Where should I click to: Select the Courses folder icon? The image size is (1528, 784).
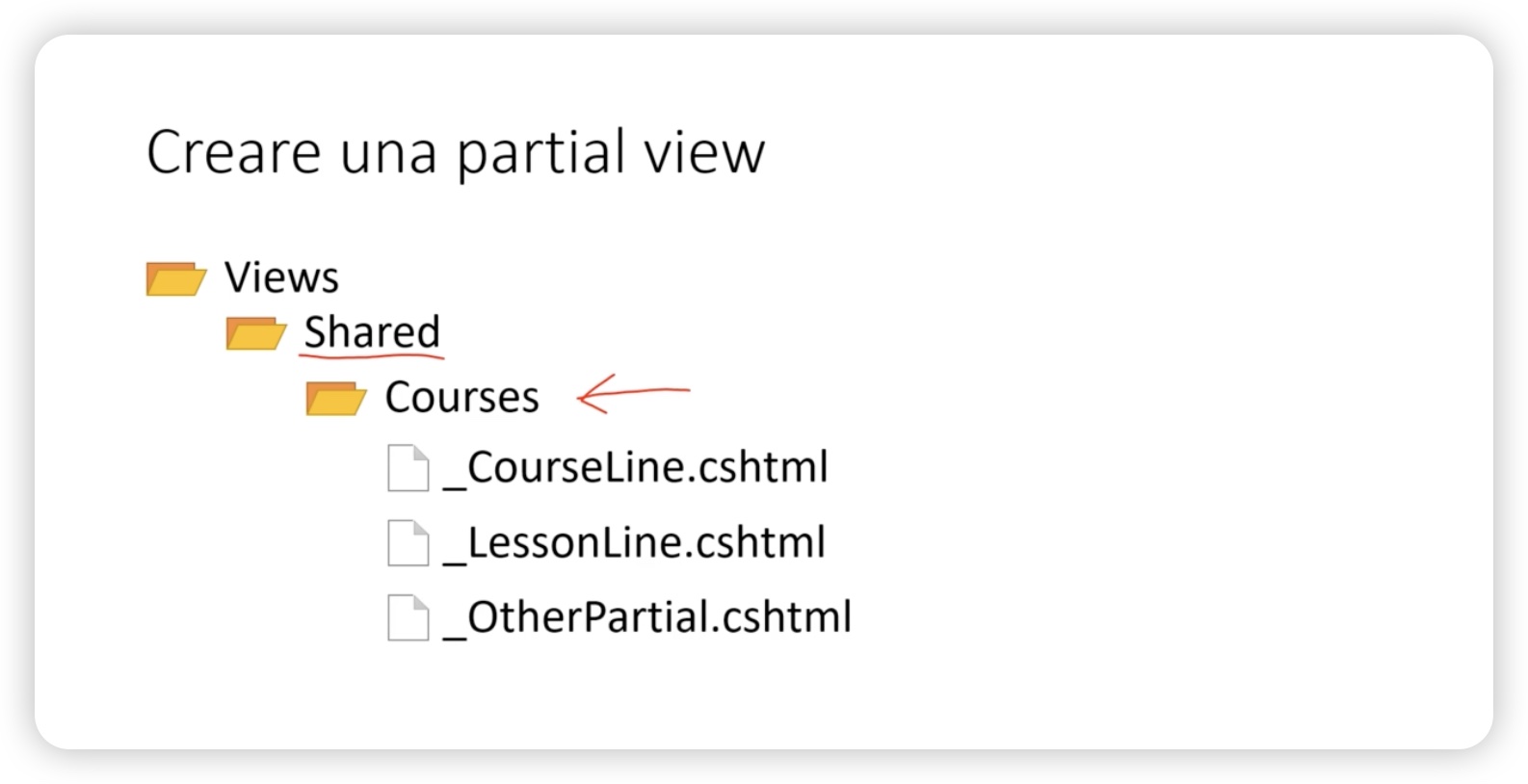(x=336, y=398)
